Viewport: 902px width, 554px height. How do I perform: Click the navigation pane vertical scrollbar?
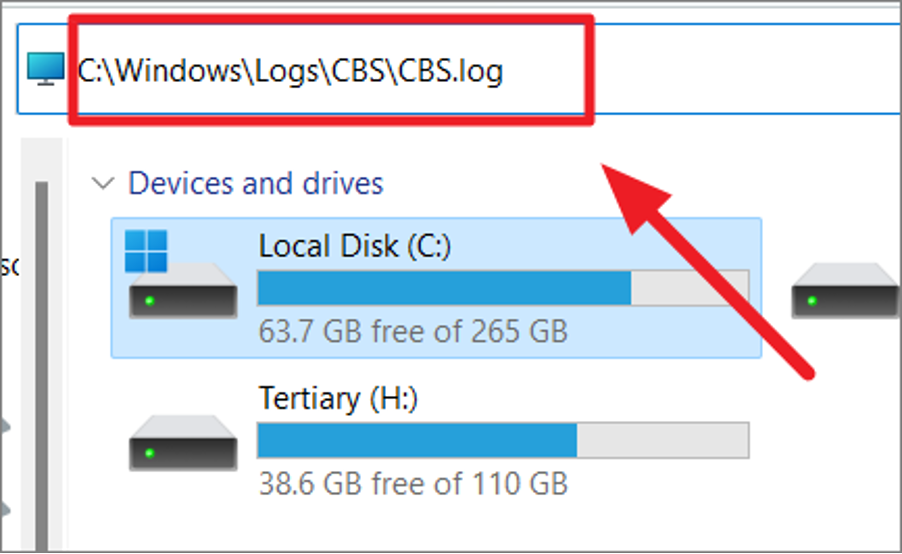pos(42,350)
